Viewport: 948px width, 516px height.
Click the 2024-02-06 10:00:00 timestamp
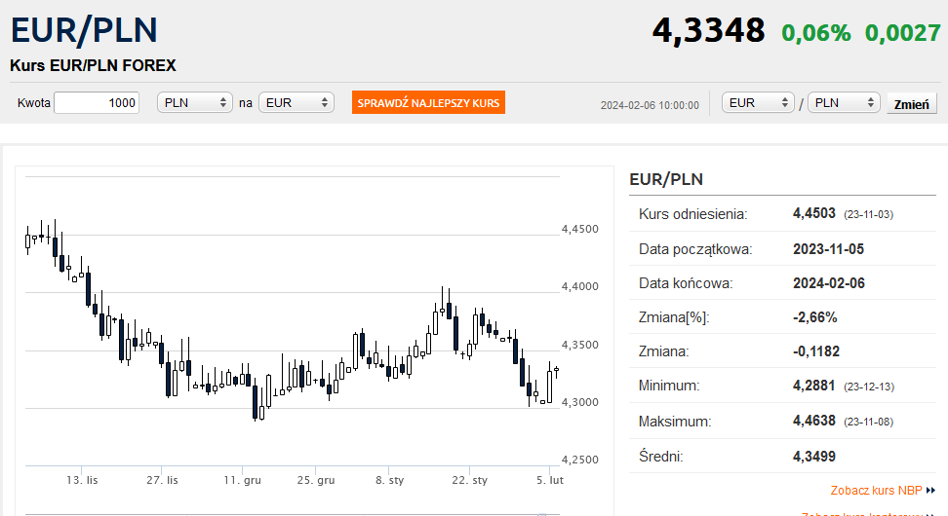650,105
